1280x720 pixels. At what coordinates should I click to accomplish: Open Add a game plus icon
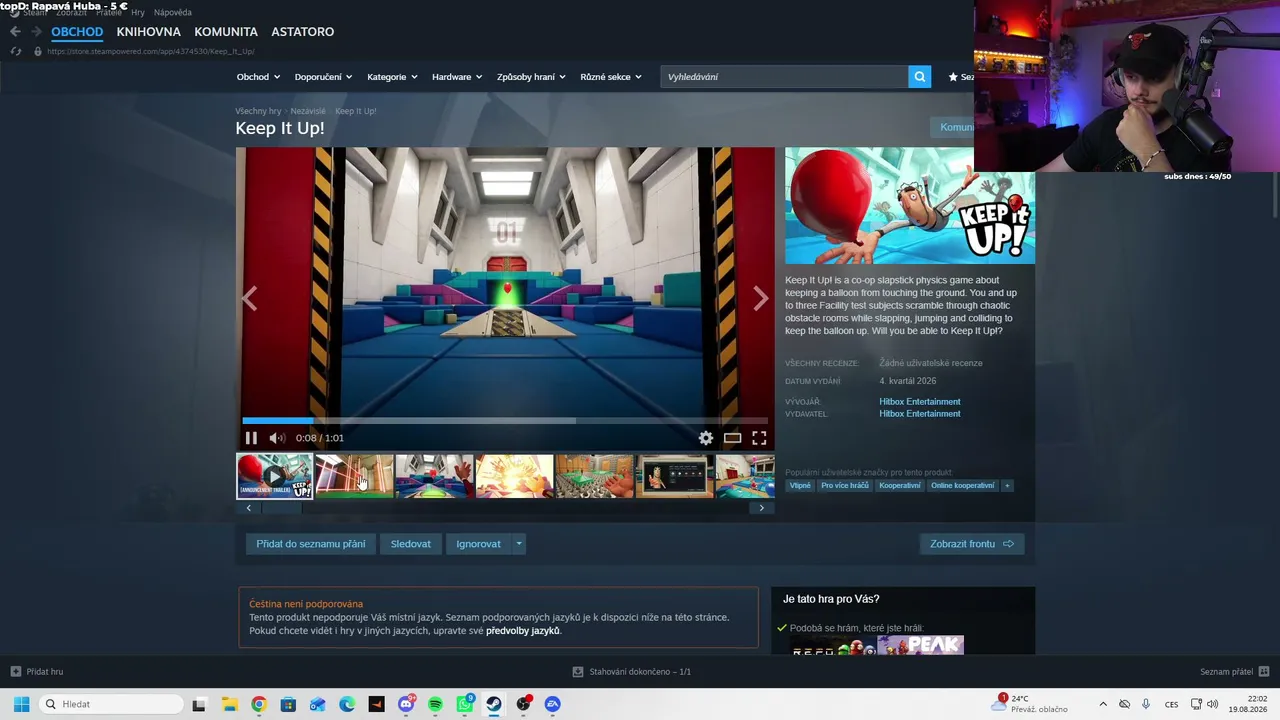15,672
